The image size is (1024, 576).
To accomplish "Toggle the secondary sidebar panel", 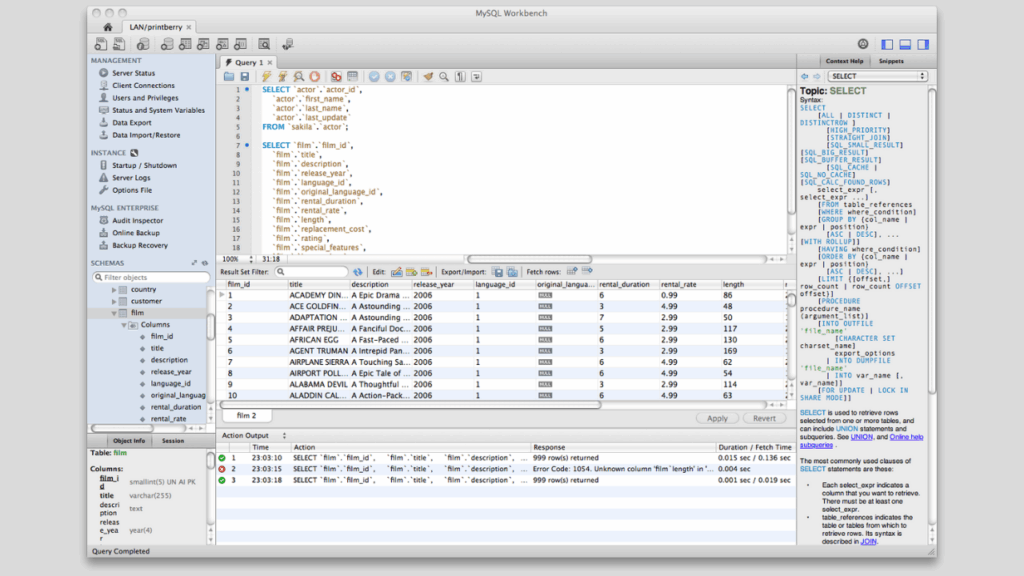I will point(921,43).
